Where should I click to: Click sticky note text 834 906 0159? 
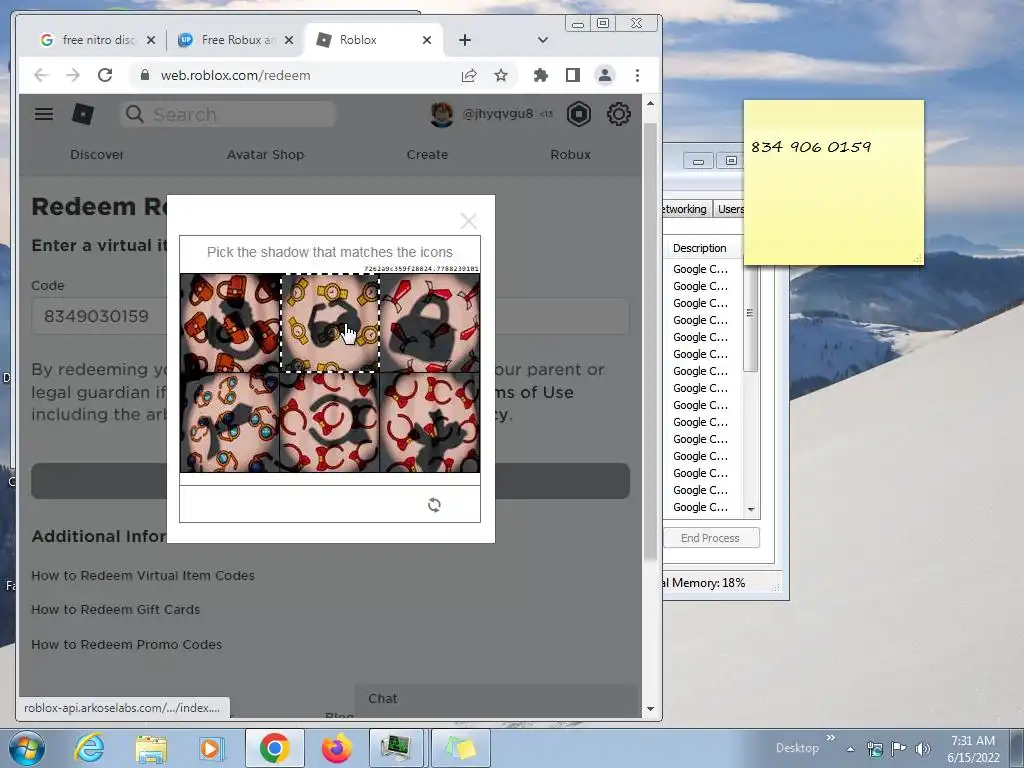[x=810, y=147]
